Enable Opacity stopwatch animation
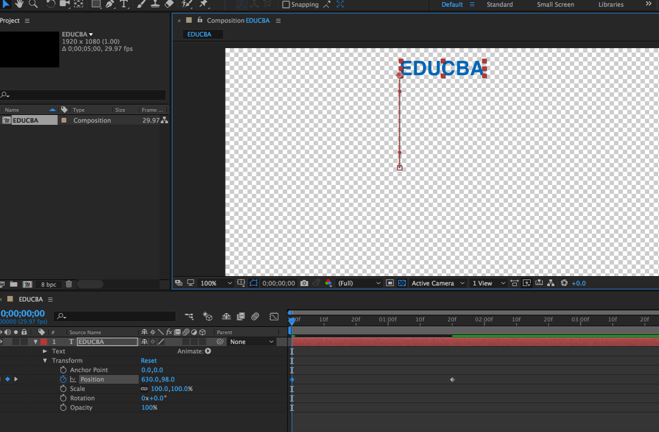 (x=63, y=408)
